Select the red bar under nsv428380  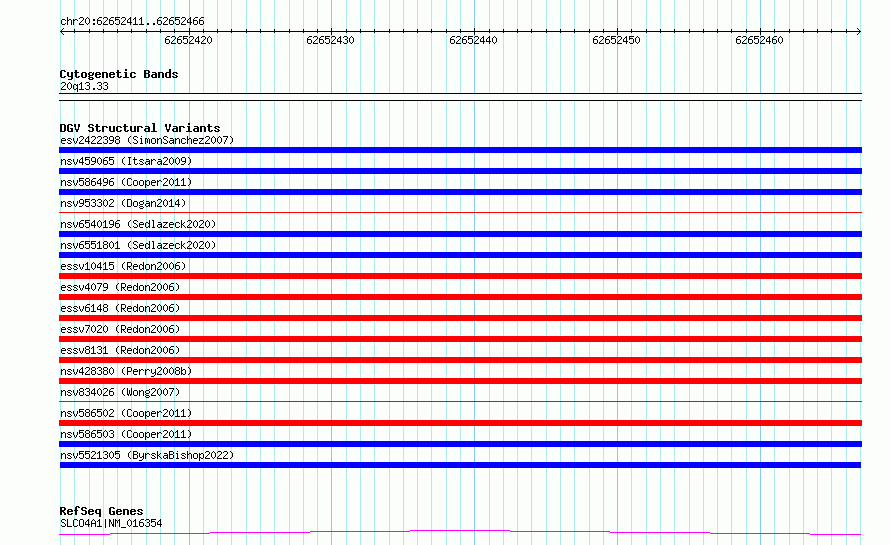(460, 381)
